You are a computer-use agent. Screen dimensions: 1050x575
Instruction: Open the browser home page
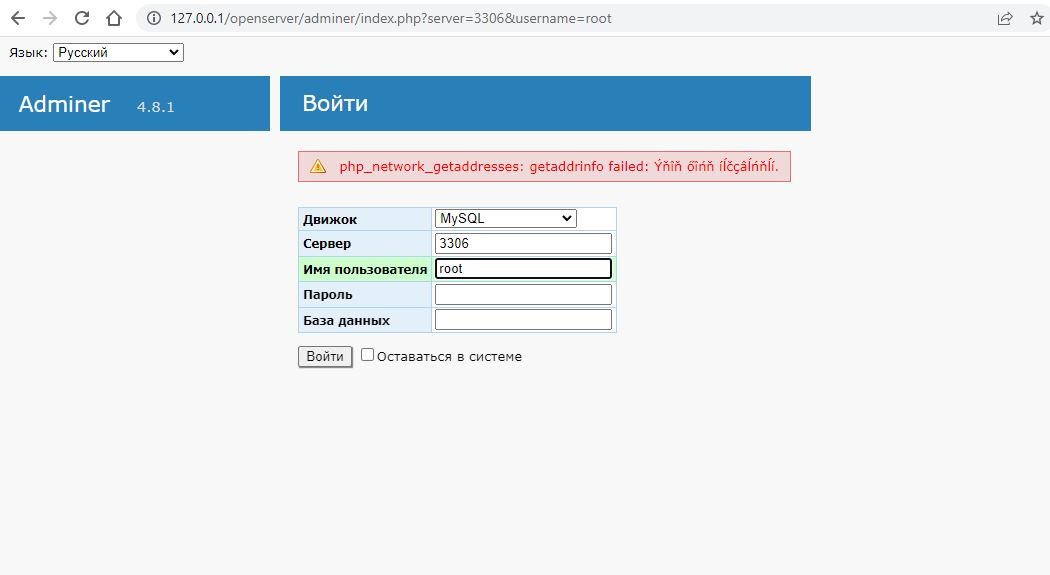[114, 19]
